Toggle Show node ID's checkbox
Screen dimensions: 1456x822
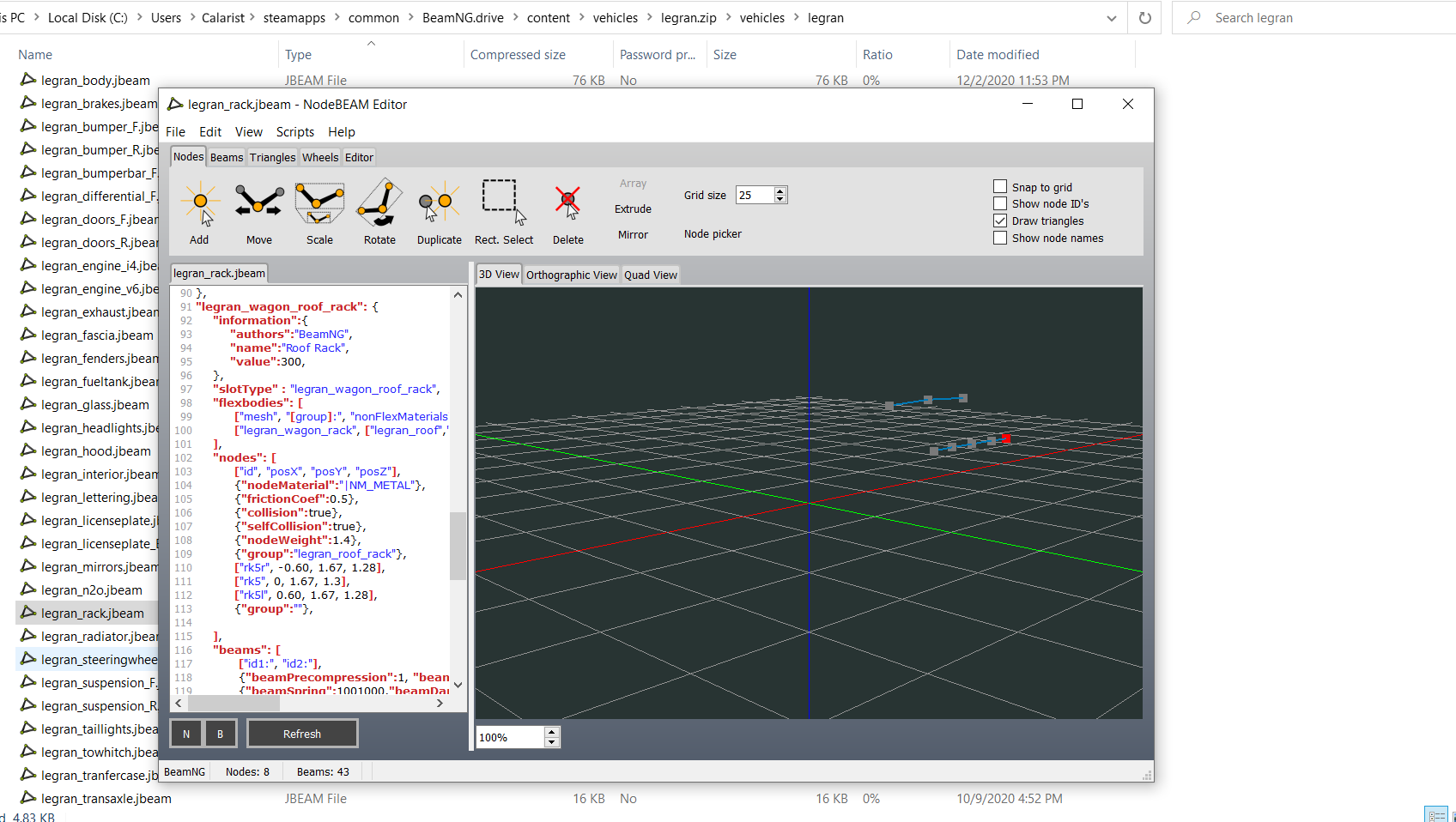[x=1000, y=204]
